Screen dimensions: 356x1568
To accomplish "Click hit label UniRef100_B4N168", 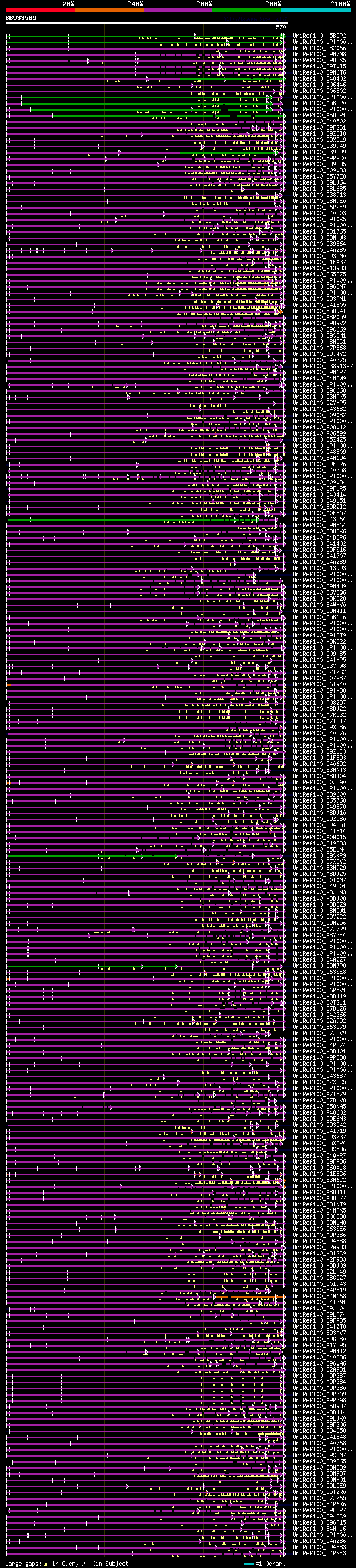I will (x=319, y=1297).
